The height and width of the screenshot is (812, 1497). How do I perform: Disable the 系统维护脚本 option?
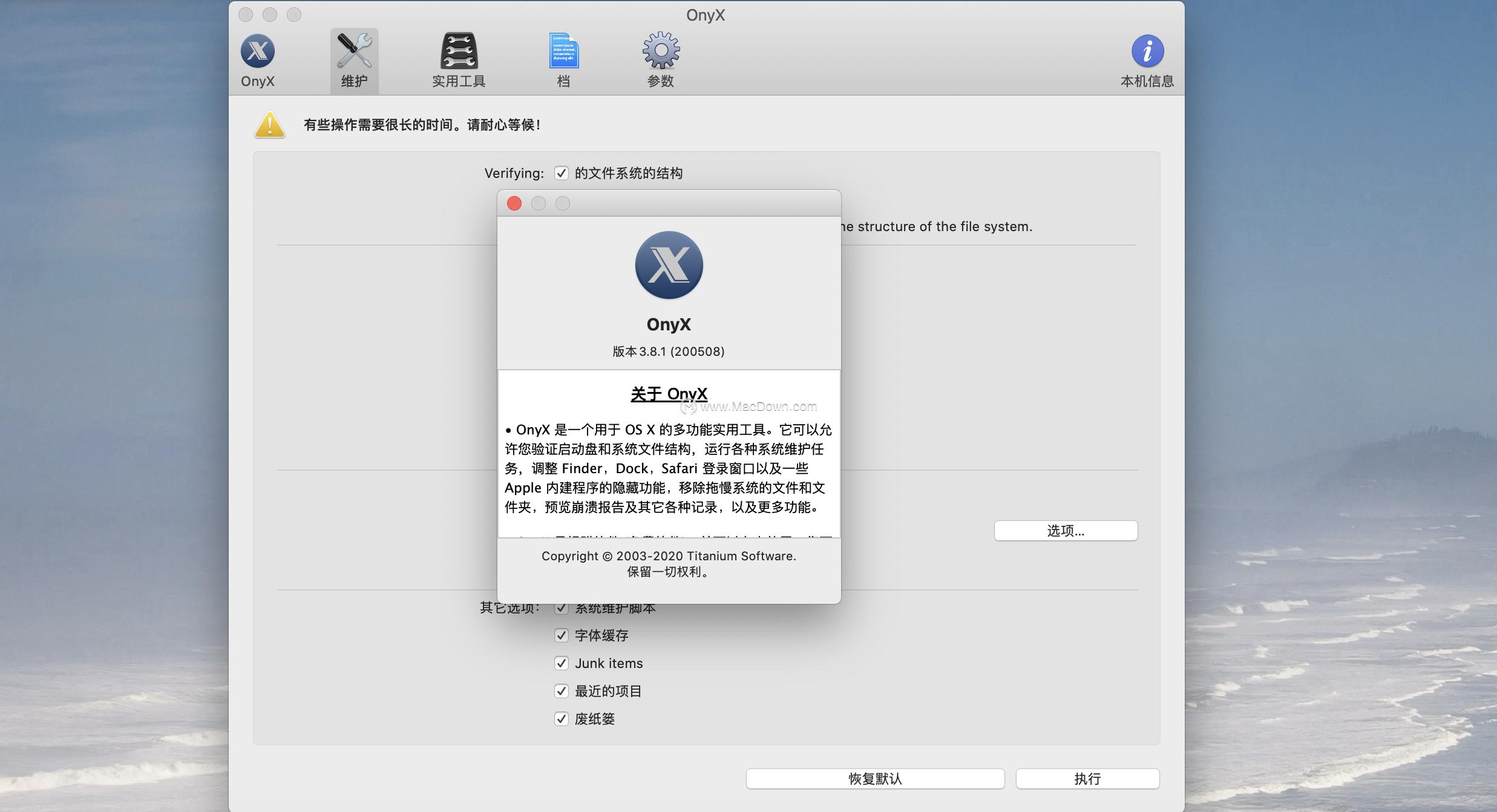click(x=562, y=607)
